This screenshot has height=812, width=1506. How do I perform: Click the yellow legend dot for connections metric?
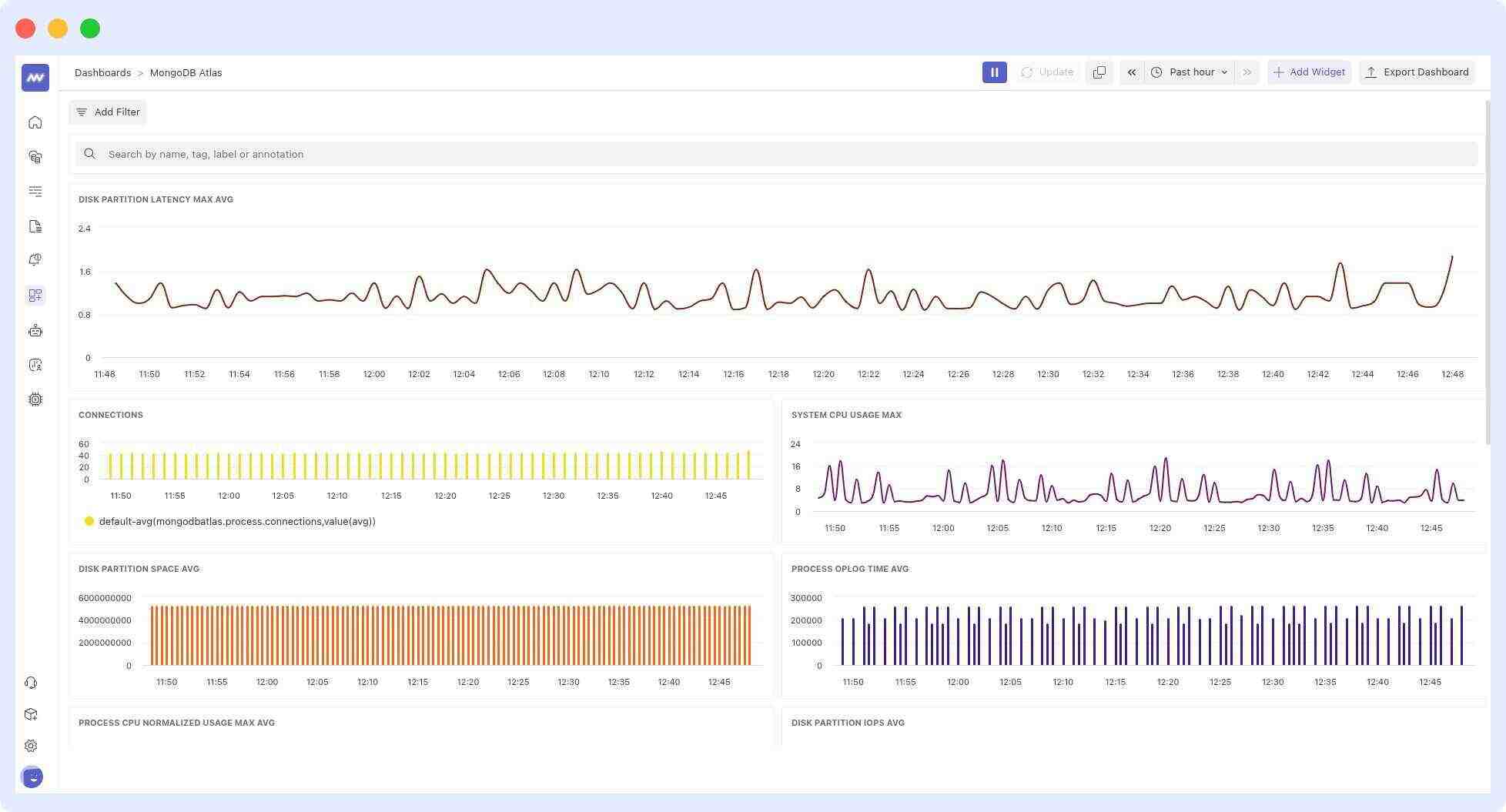tap(89, 521)
